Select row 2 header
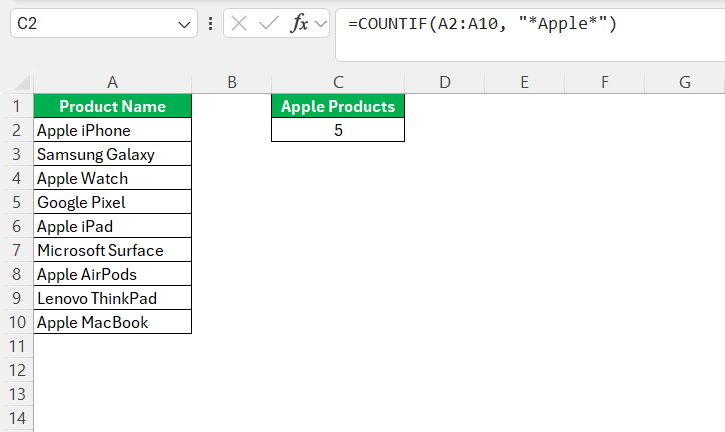725x432 pixels. pyautogui.click(x=17, y=130)
